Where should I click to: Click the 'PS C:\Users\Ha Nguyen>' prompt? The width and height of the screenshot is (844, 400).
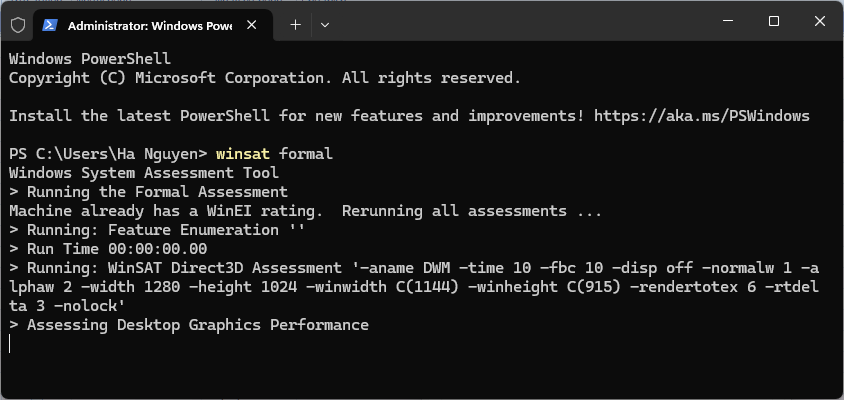click(x=108, y=154)
